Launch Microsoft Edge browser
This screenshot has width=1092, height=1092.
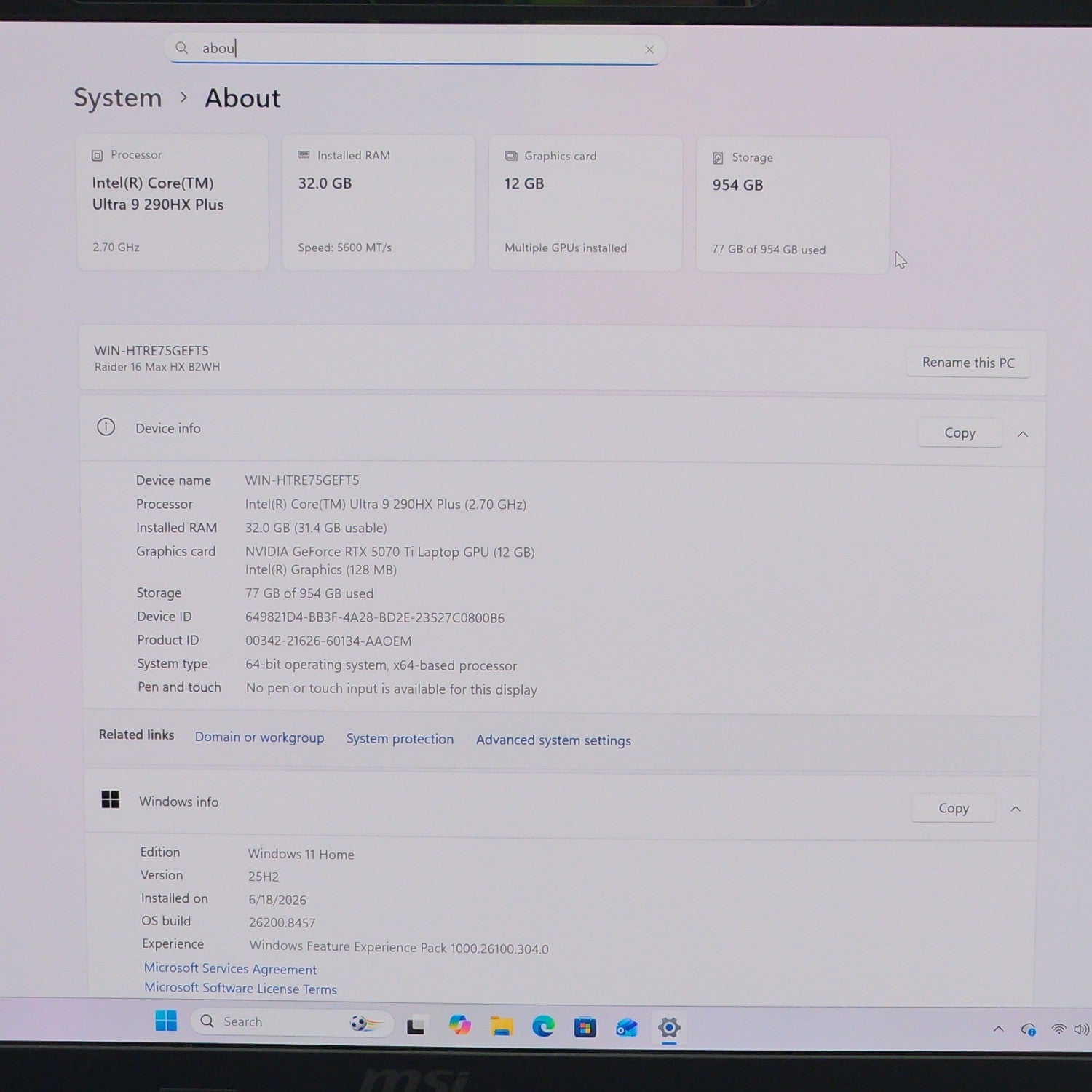click(x=543, y=1026)
